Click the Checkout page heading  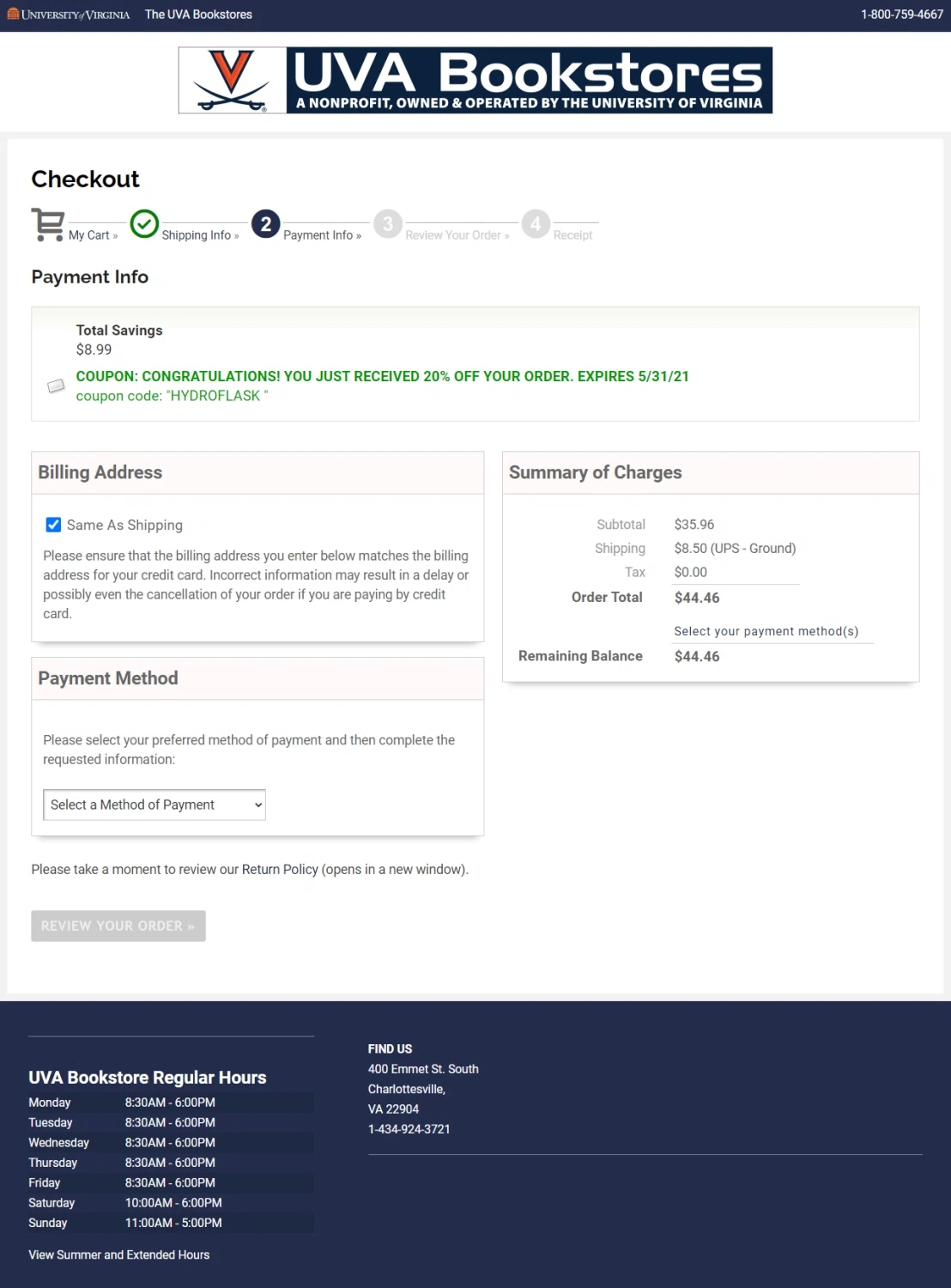[85, 179]
